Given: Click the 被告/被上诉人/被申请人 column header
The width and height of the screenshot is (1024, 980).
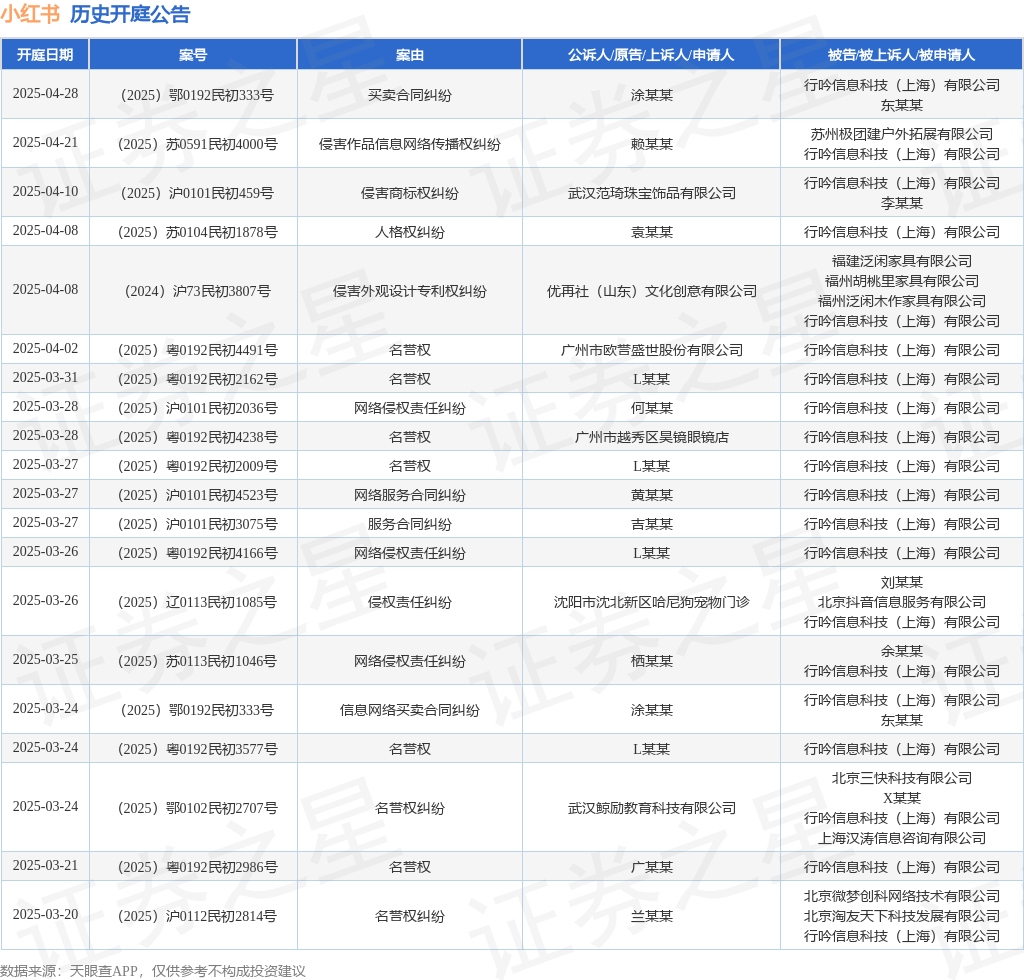Looking at the screenshot, I should [x=901, y=55].
